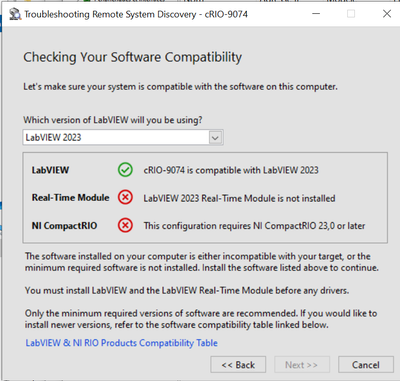This screenshot has height=381, width=400.
Task: Select the NI CompactRIO label
Action: 64,226
